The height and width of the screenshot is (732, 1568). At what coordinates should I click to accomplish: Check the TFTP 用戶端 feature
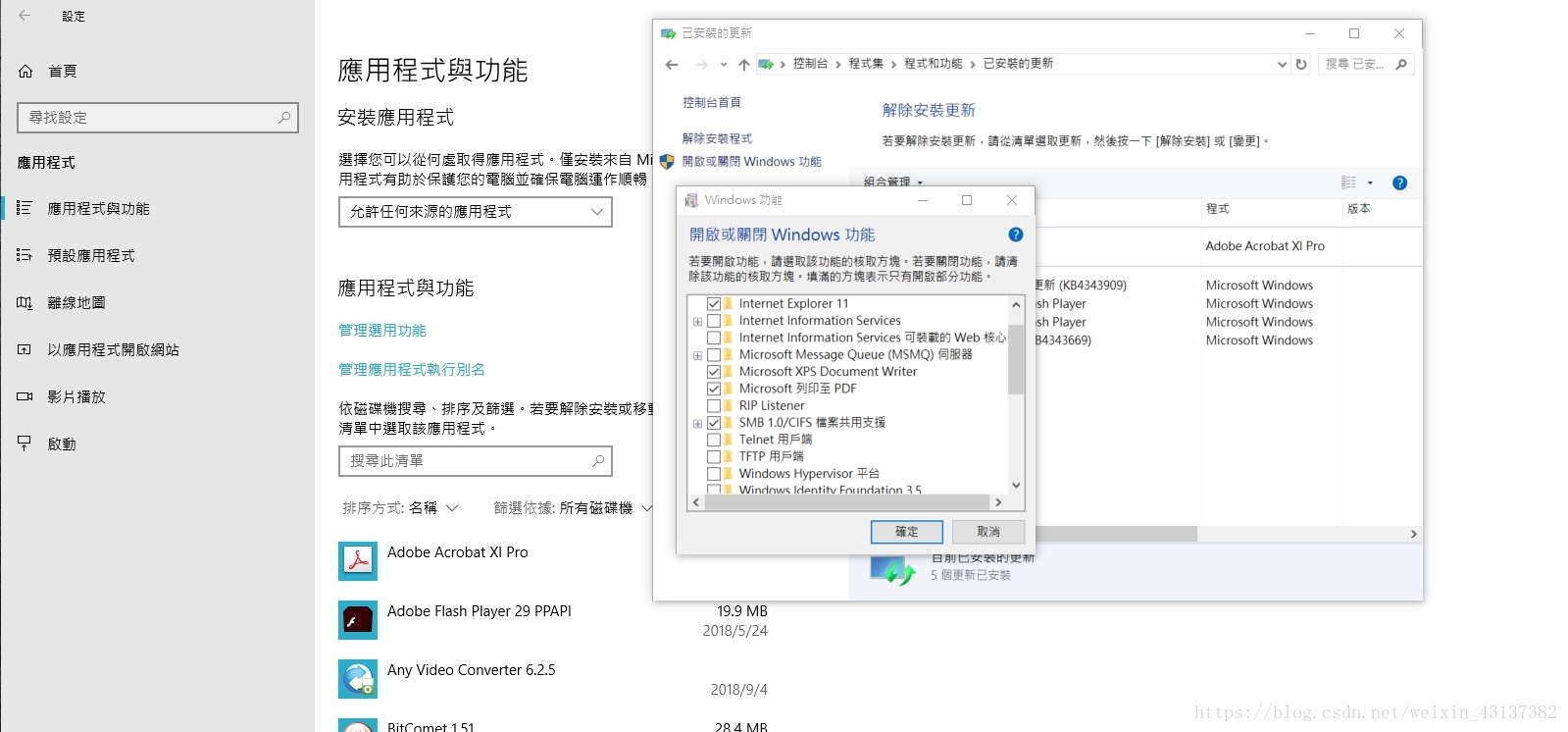pyautogui.click(x=714, y=456)
